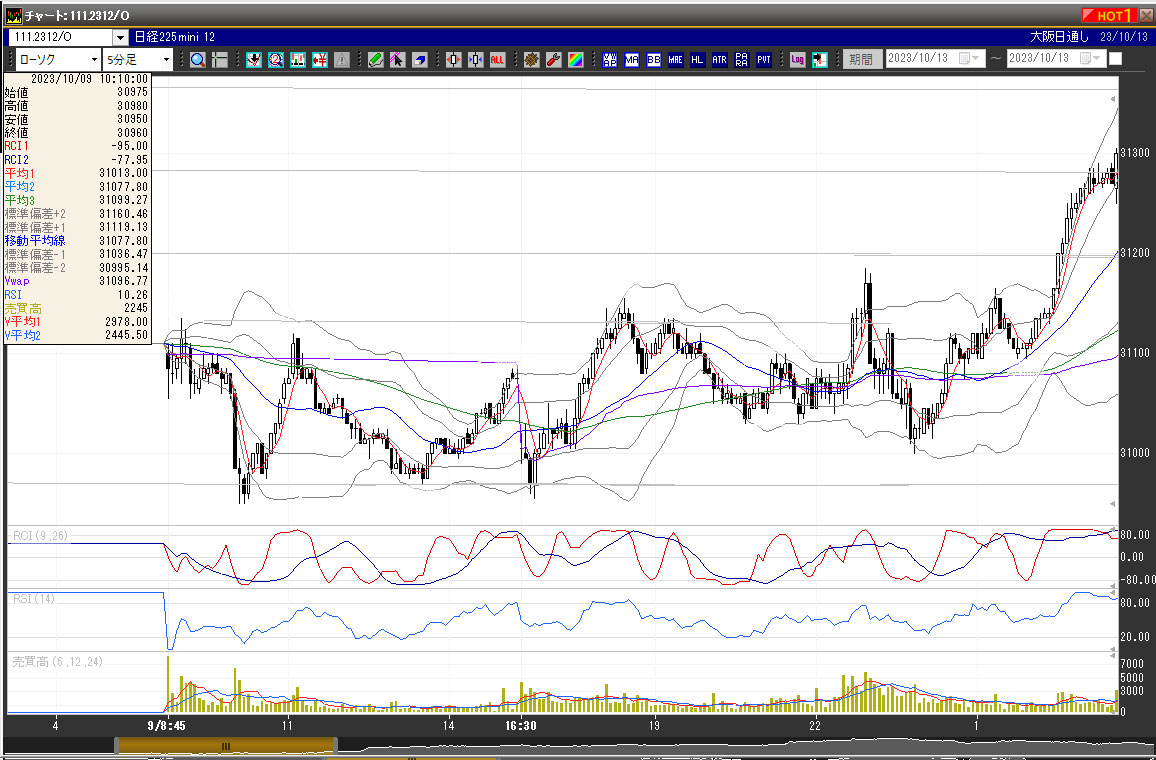Click the 31300 price axis label

point(1135,153)
